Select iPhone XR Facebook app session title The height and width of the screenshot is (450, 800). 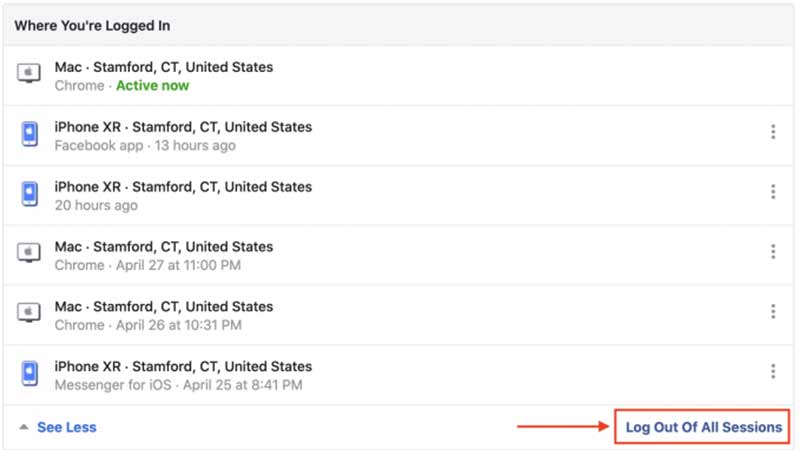pyautogui.click(x=183, y=127)
